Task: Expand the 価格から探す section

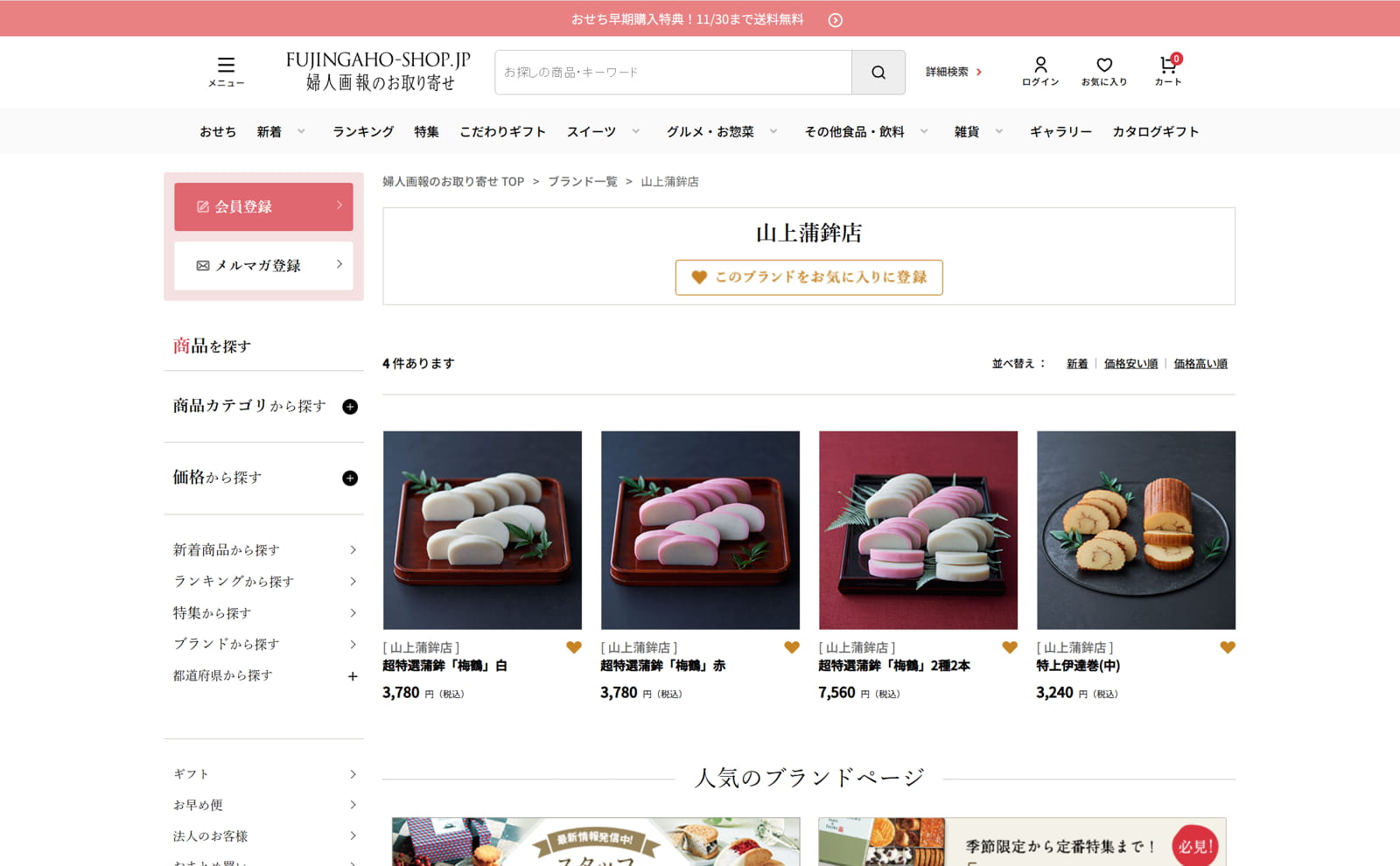Action: coord(351,478)
